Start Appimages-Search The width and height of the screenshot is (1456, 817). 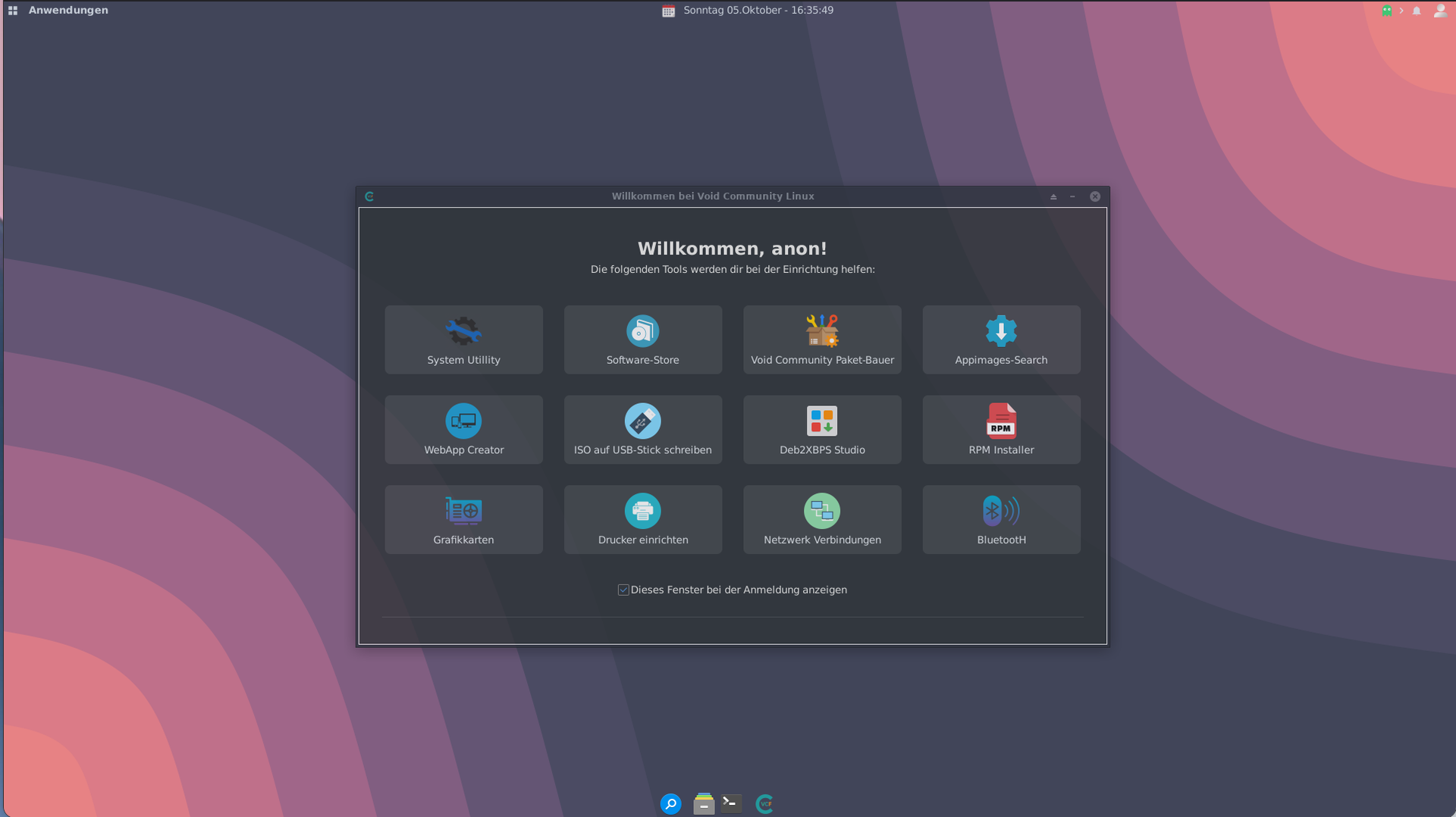point(1001,340)
